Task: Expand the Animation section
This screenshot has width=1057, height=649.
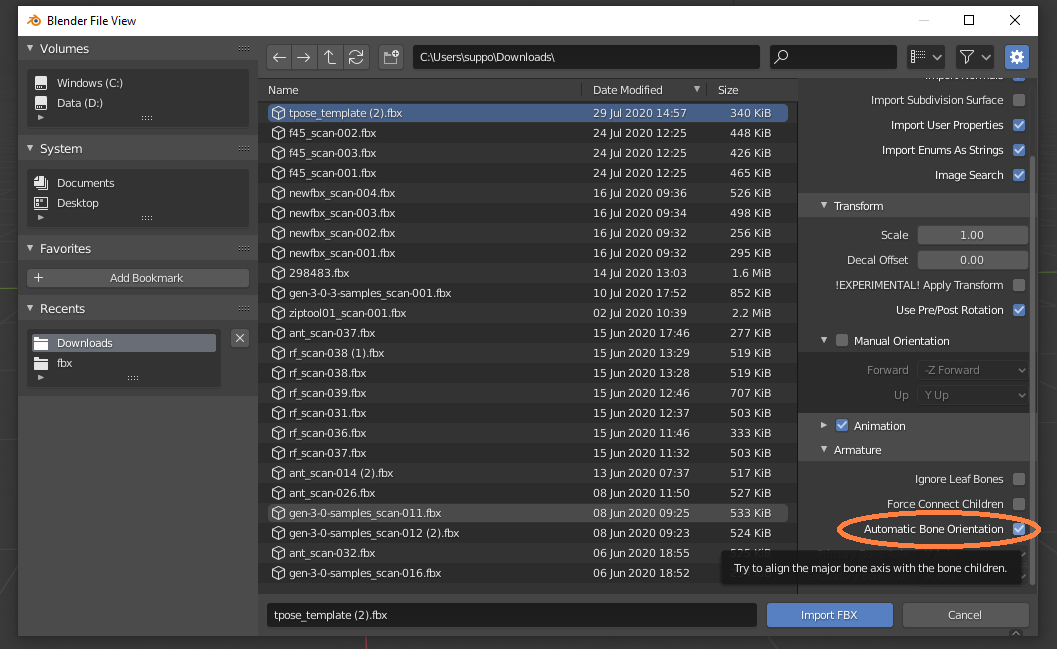Action: tap(824, 425)
